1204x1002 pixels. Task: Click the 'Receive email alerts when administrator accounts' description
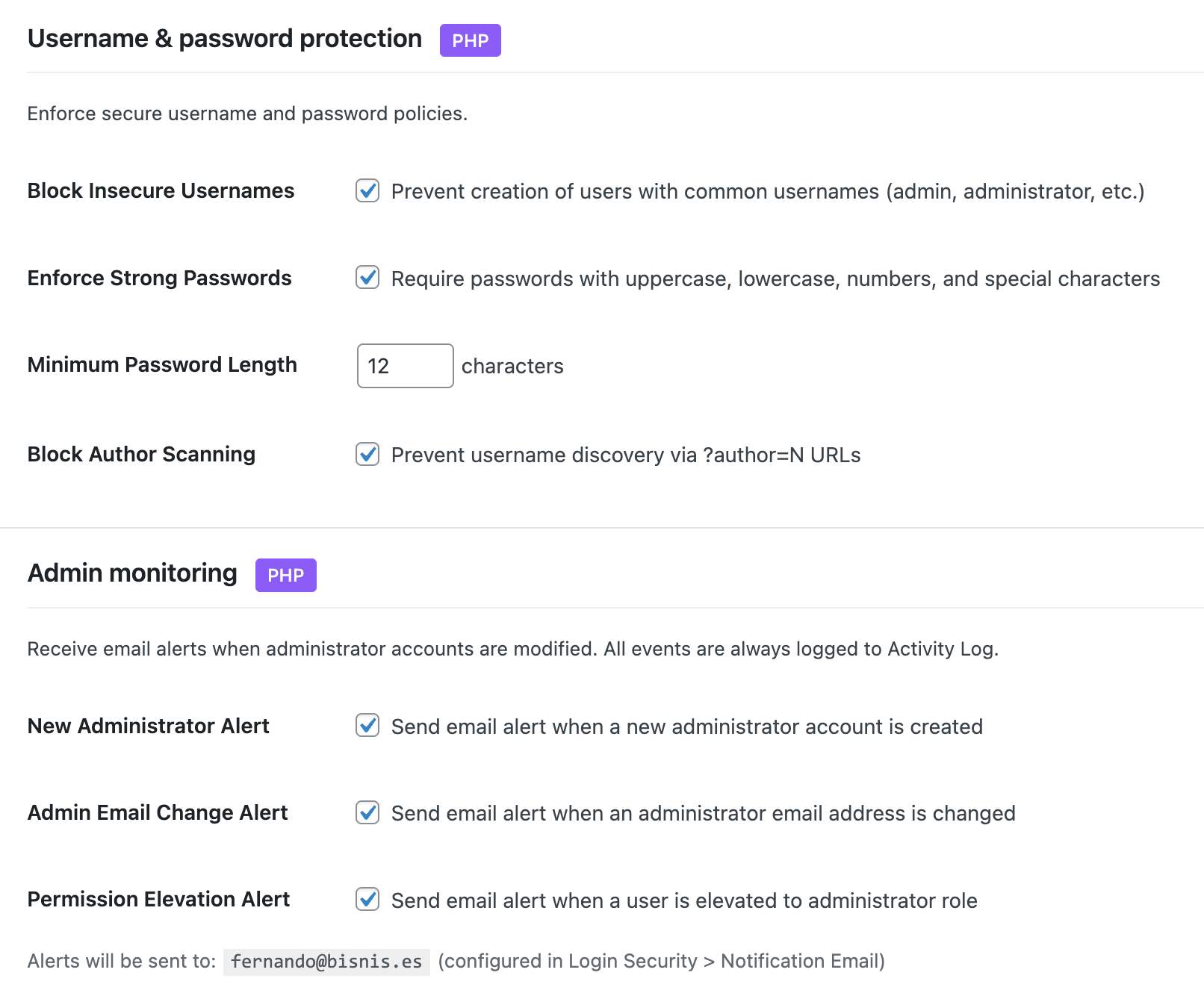click(512, 649)
